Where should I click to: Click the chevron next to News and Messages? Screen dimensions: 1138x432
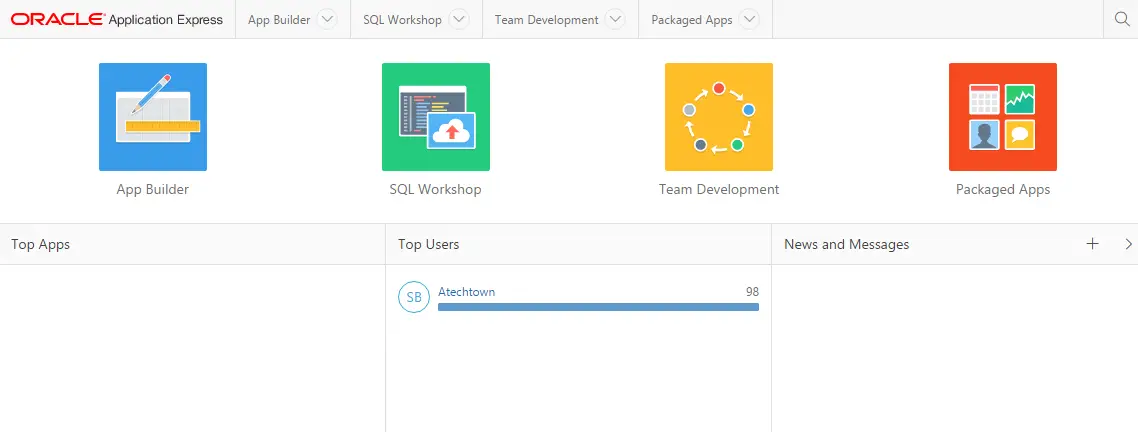click(x=1128, y=244)
